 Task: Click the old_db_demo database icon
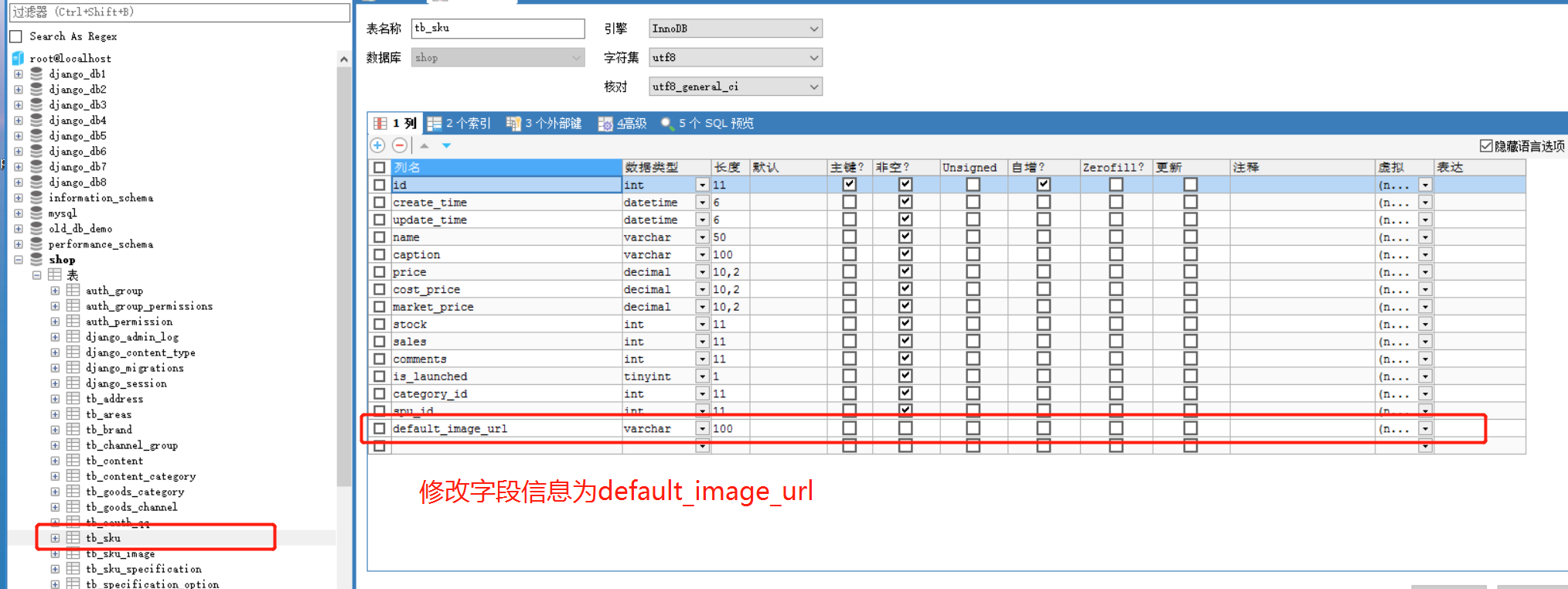[36, 228]
